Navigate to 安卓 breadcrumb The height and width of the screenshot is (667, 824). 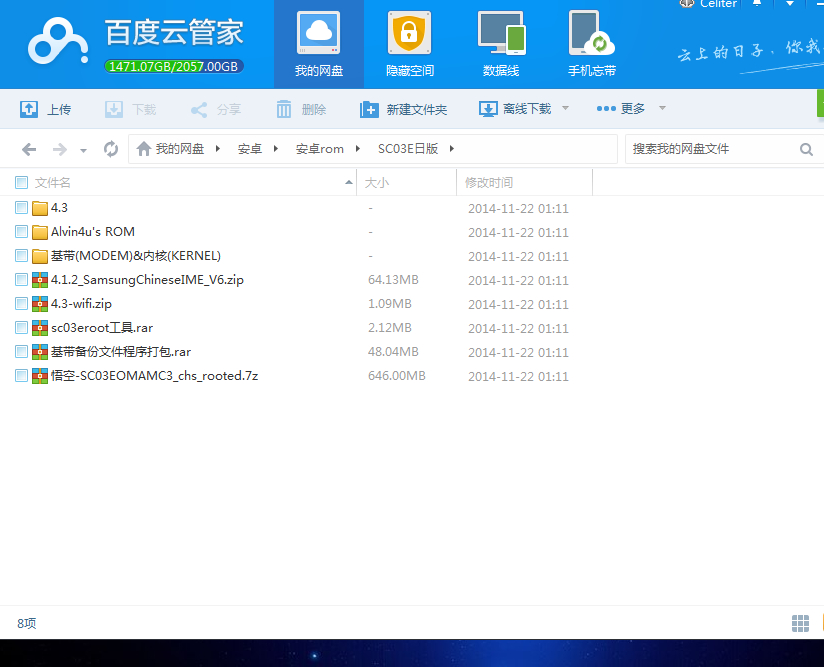click(x=250, y=149)
